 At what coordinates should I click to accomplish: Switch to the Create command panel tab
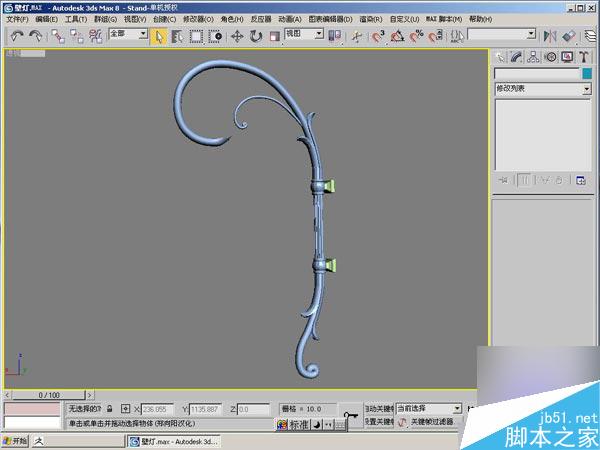tap(500, 57)
